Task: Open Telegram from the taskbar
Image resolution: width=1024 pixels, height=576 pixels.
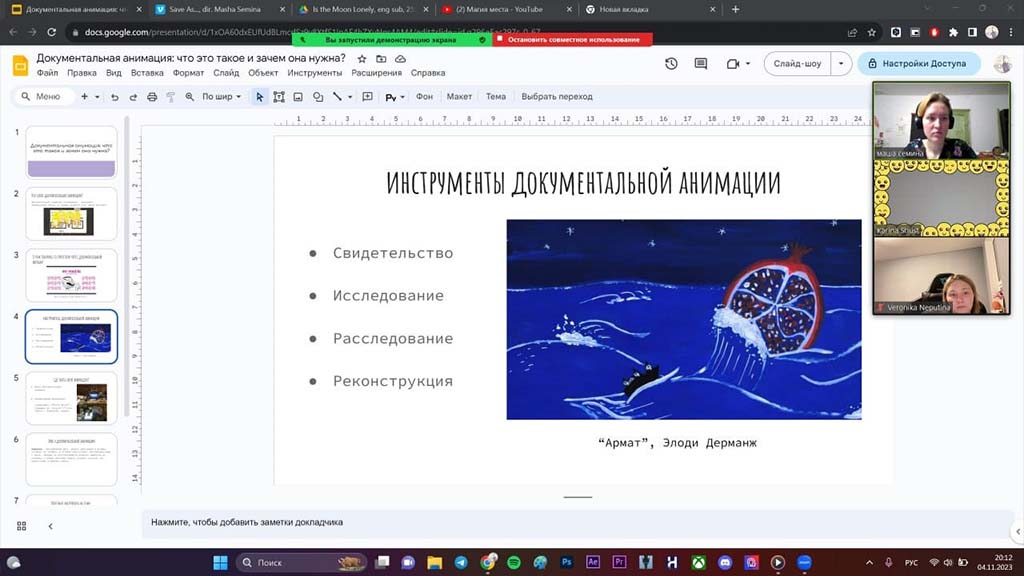Action: pyautogui.click(x=461, y=562)
